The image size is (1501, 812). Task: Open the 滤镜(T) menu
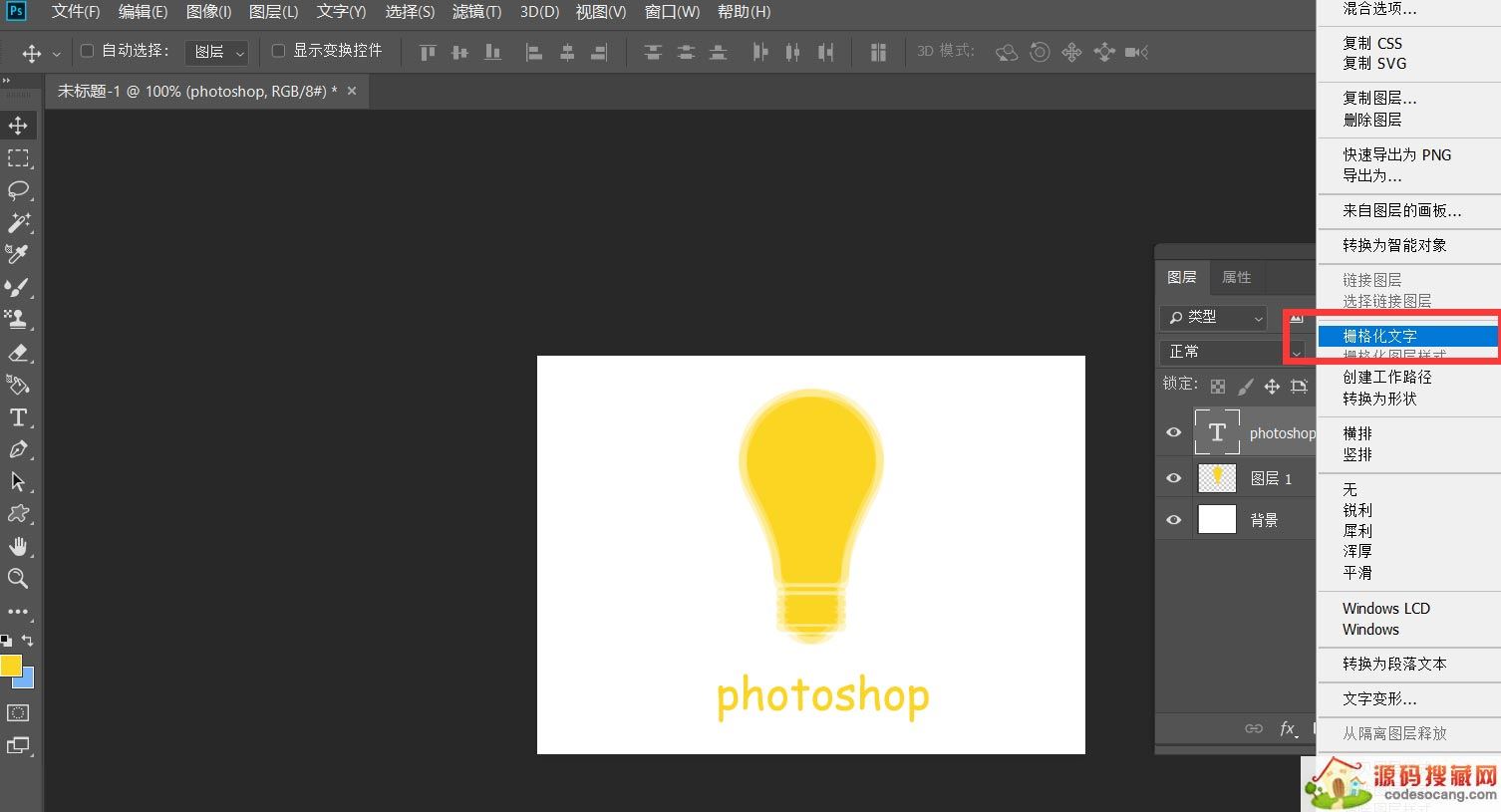tap(476, 12)
